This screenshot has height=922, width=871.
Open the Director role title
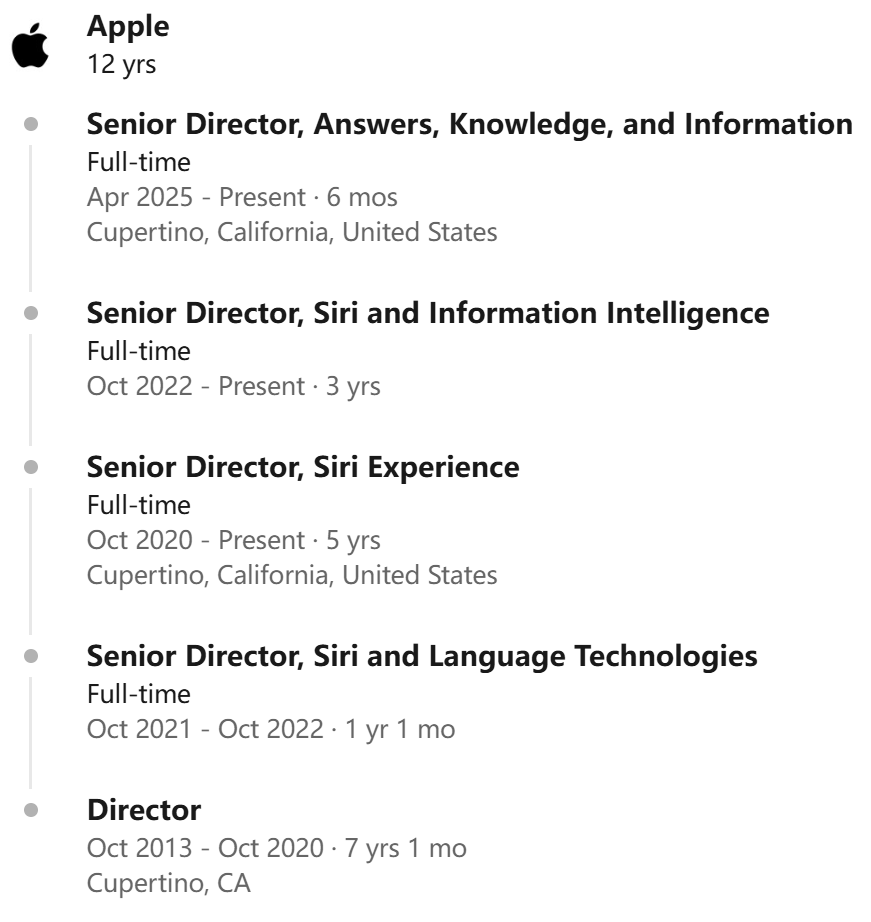click(x=144, y=810)
